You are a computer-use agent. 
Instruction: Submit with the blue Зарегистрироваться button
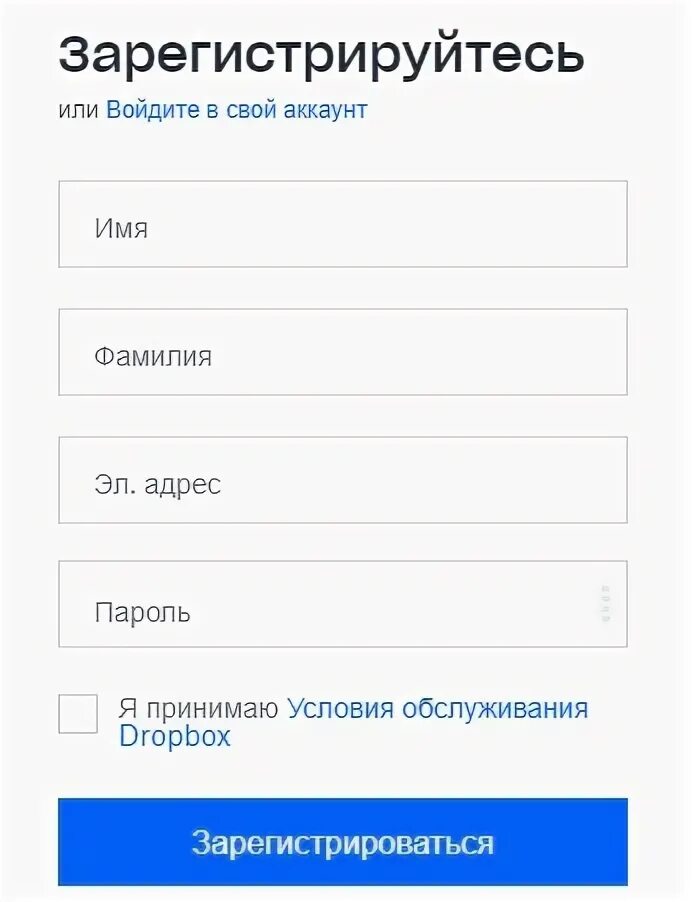[x=343, y=842]
